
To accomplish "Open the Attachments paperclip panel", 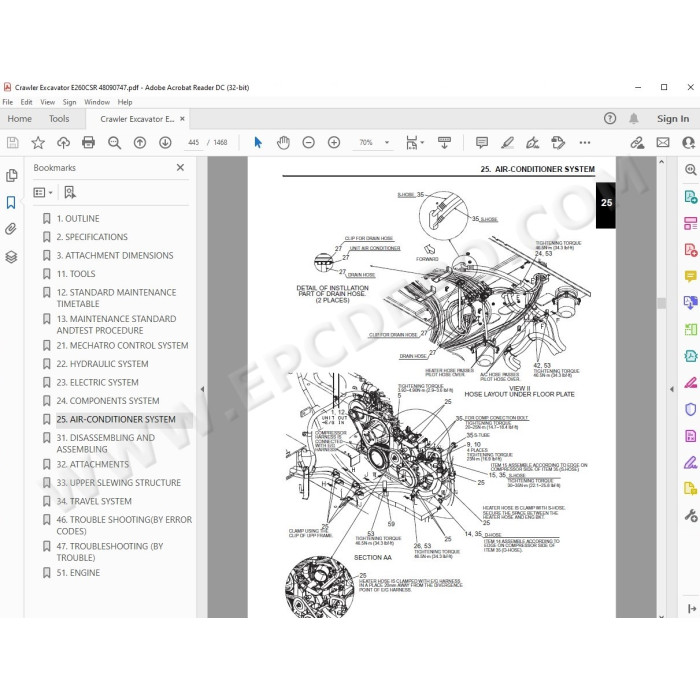I will 11,229.
